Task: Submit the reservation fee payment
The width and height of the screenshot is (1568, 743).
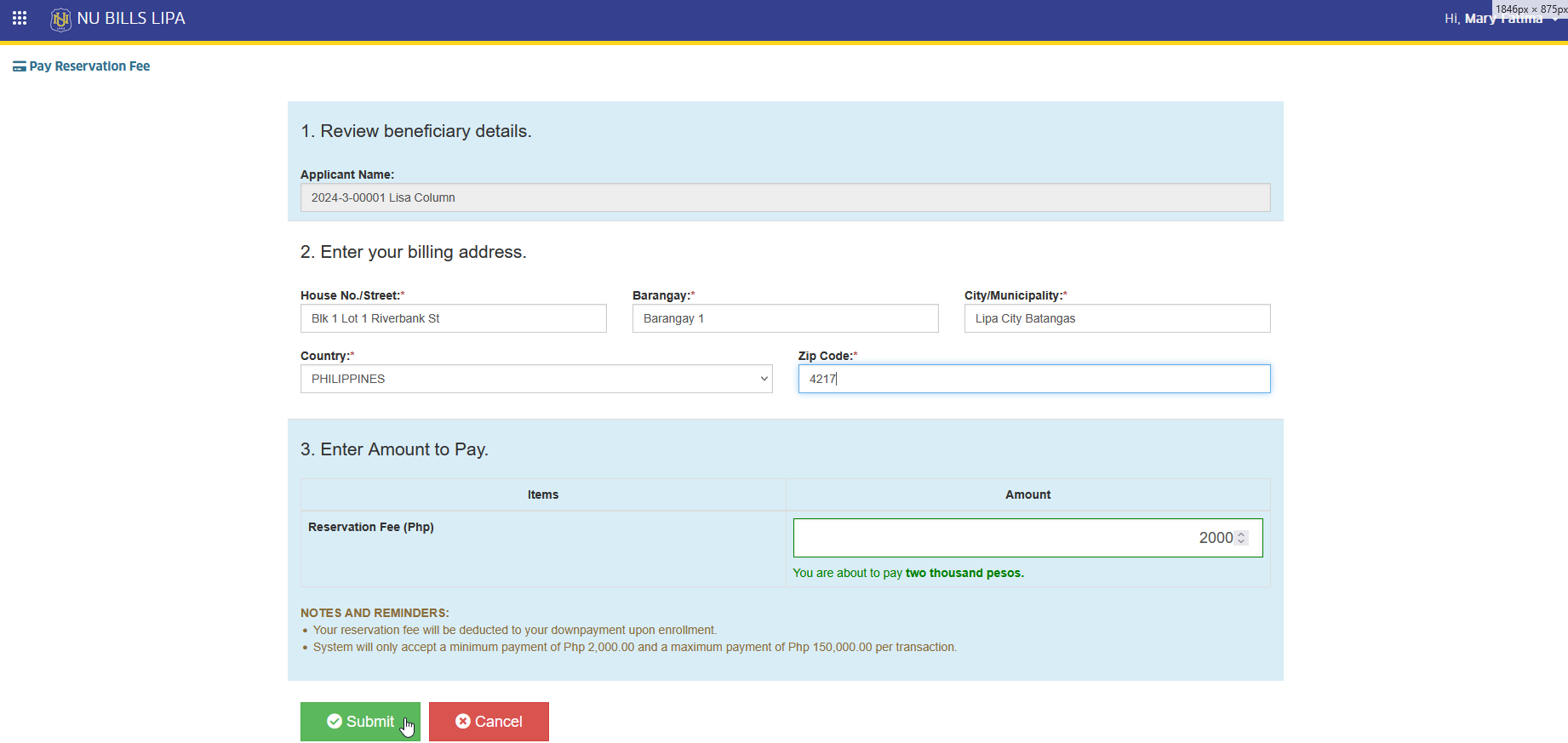Action: pyautogui.click(x=360, y=722)
